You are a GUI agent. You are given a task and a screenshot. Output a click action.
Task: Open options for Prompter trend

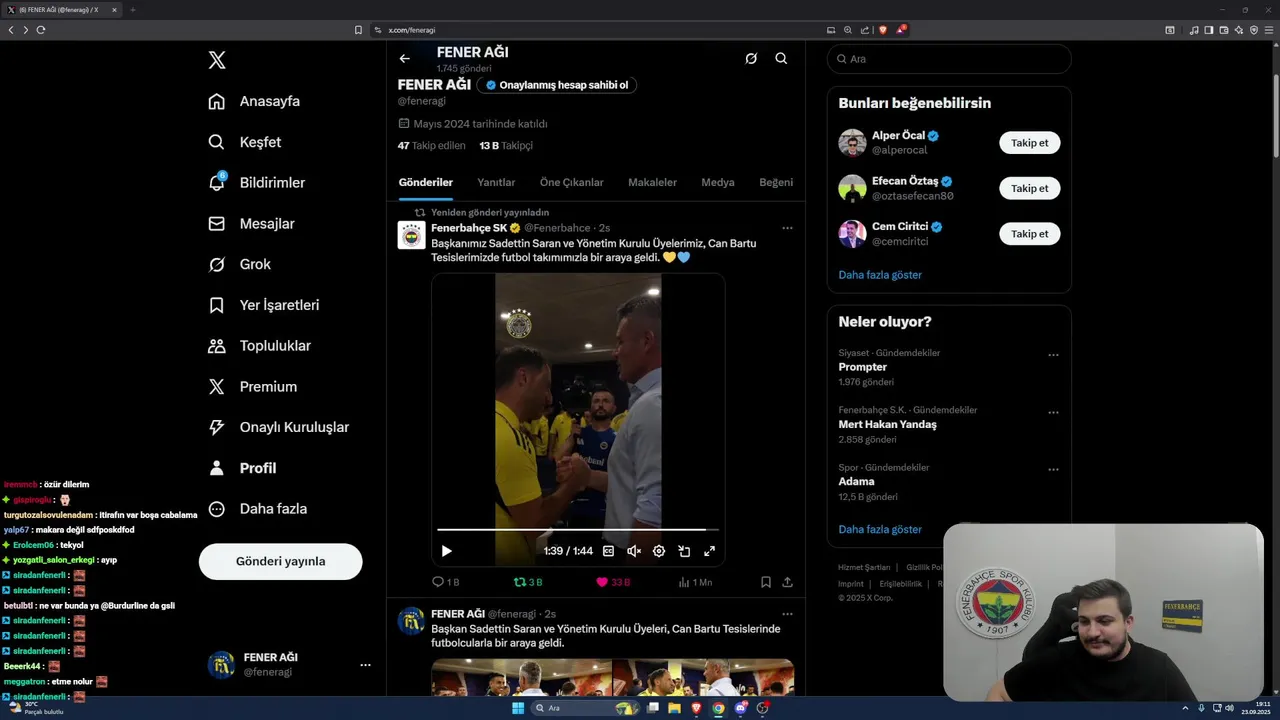click(x=1053, y=355)
